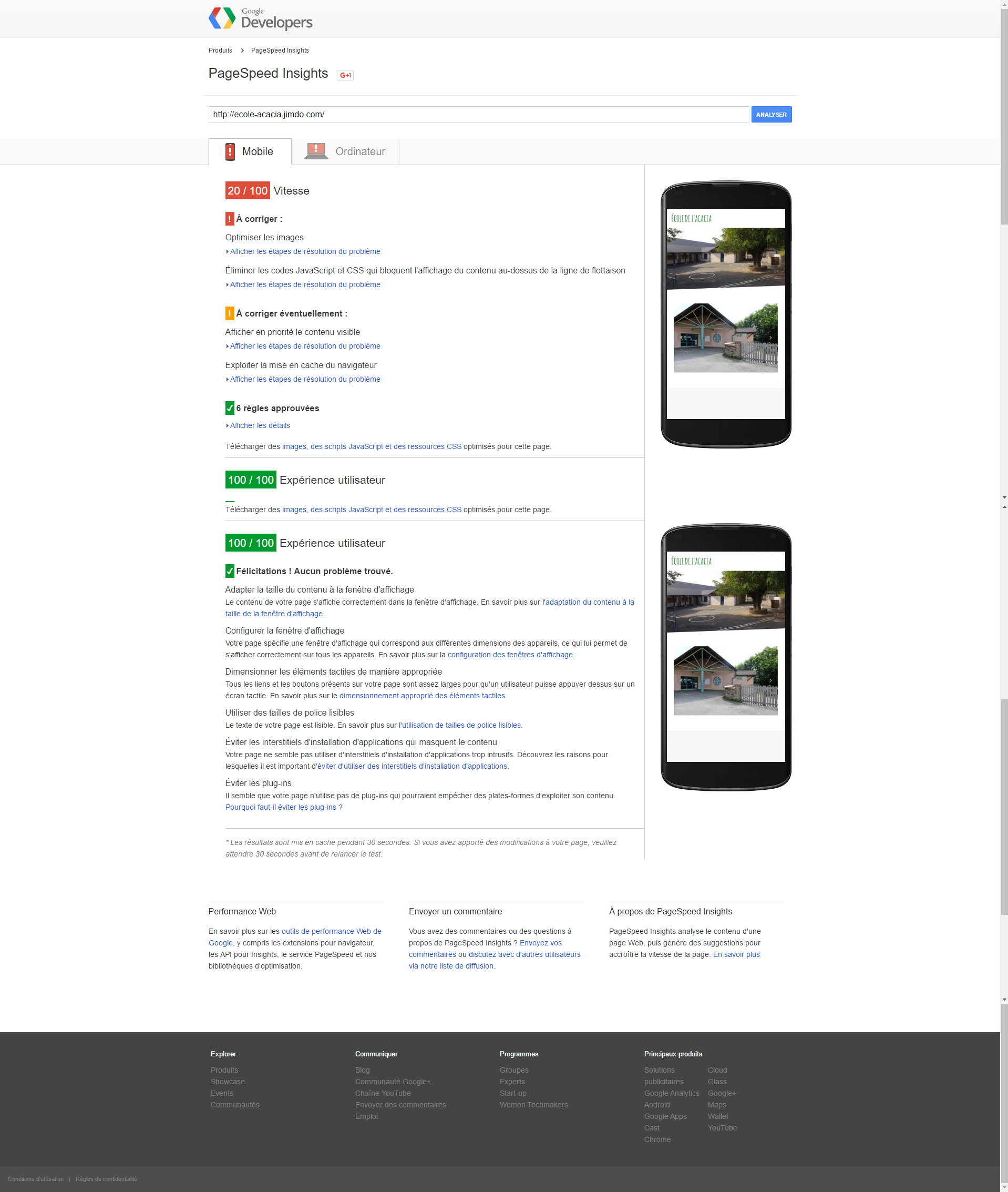Expand Afficher les détails for approved rules

pos(260,425)
